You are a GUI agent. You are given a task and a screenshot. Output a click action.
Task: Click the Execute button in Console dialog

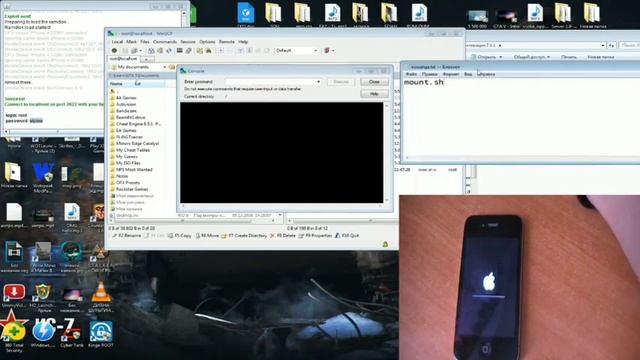tap(341, 82)
